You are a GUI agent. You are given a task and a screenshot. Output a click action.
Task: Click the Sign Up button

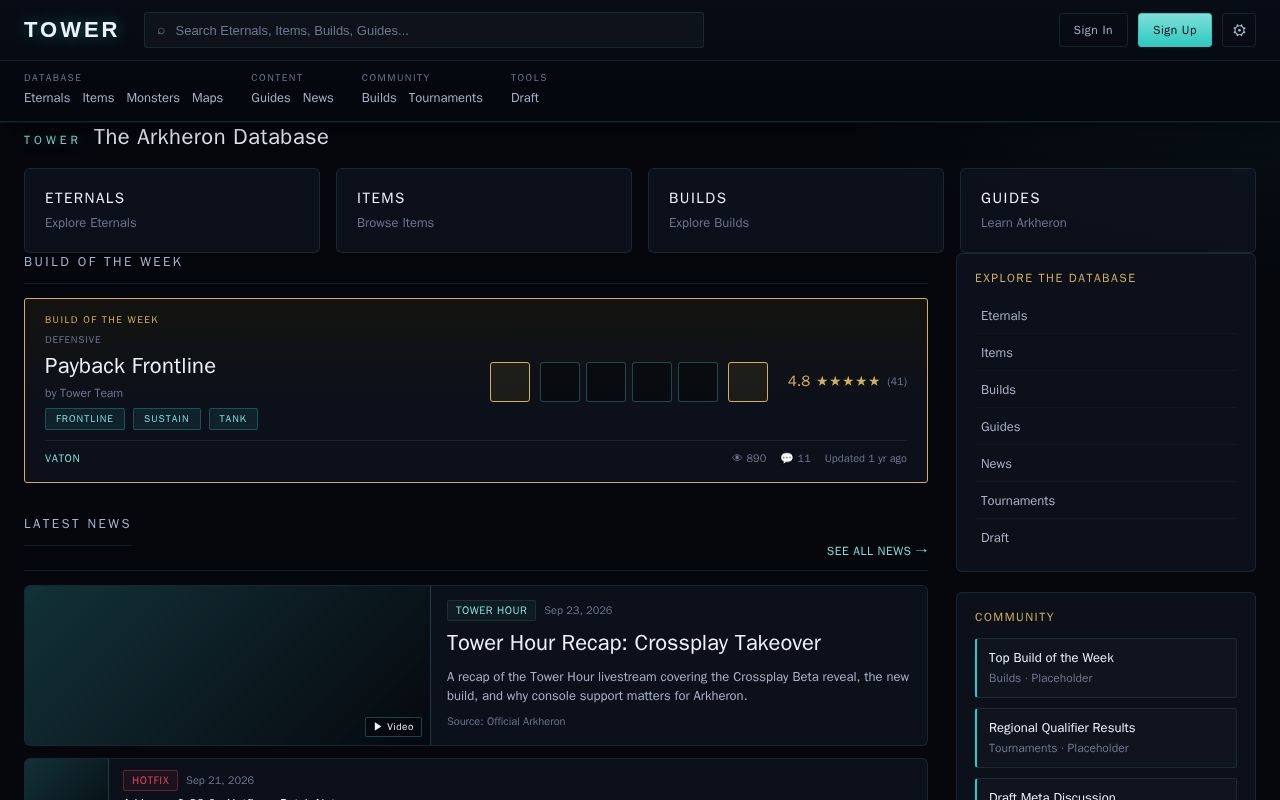1175,30
